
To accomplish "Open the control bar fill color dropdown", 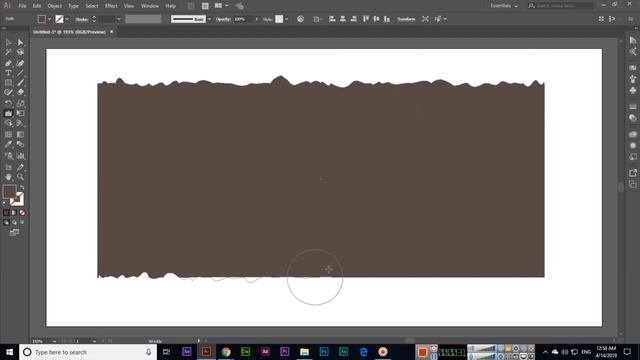I will point(49,19).
